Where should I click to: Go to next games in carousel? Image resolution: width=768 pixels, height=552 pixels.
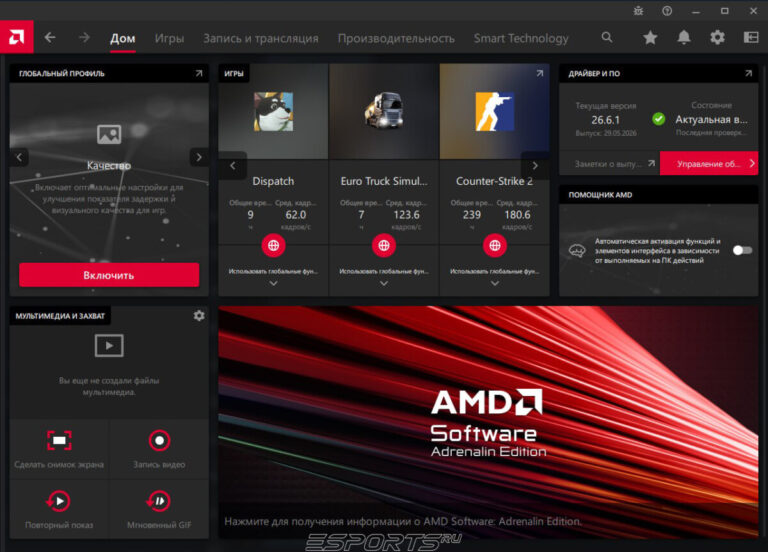pos(535,166)
